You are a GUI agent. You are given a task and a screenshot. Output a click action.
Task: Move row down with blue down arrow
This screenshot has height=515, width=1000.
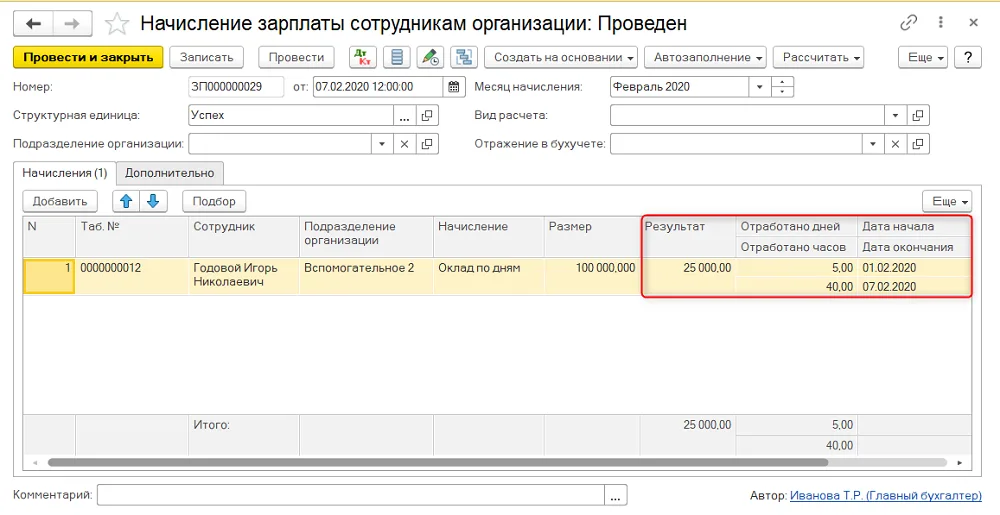153,201
